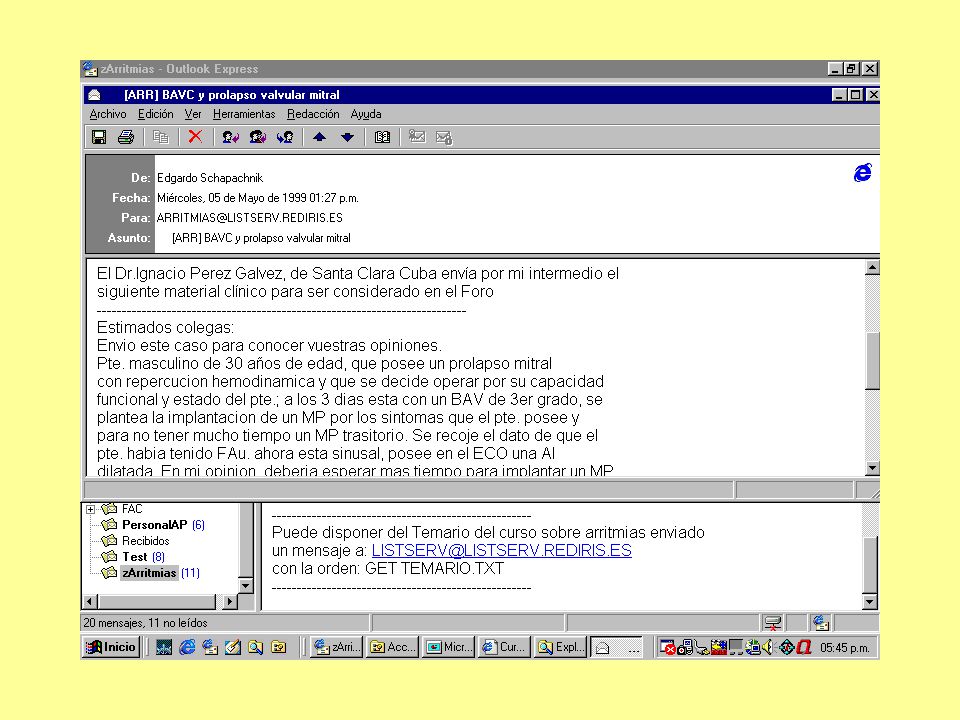Switch to Cur... taskbar button
This screenshot has width=960, height=720.
pos(504,647)
